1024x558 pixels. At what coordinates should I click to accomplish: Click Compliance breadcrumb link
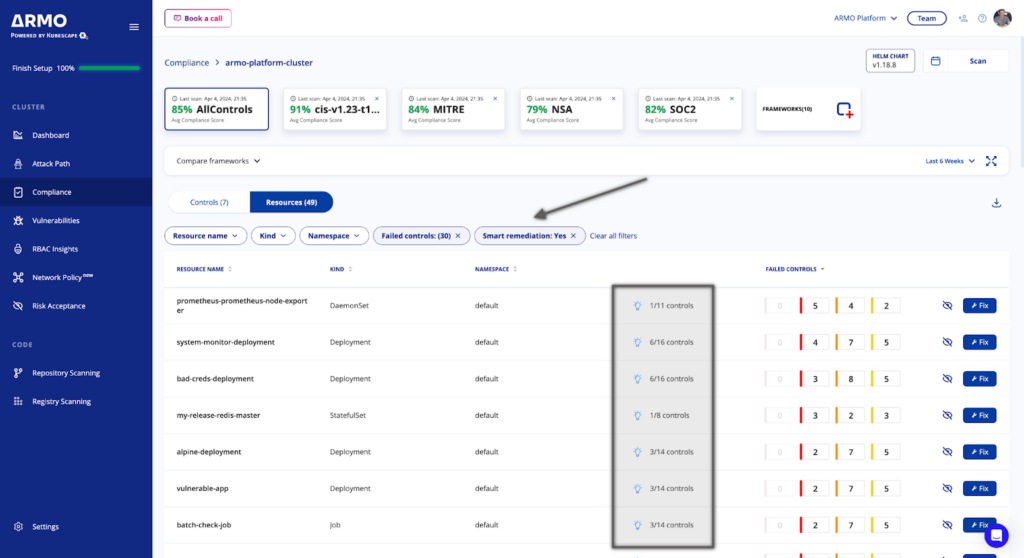187,63
